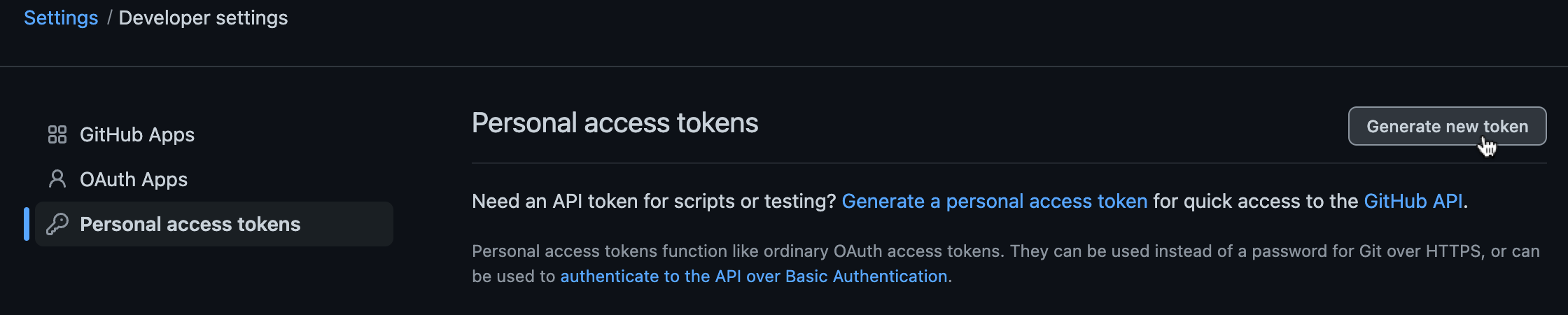Image resolution: width=1568 pixels, height=315 pixels.
Task: Click the OAuth Apps person icon
Action: pos(57,179)
